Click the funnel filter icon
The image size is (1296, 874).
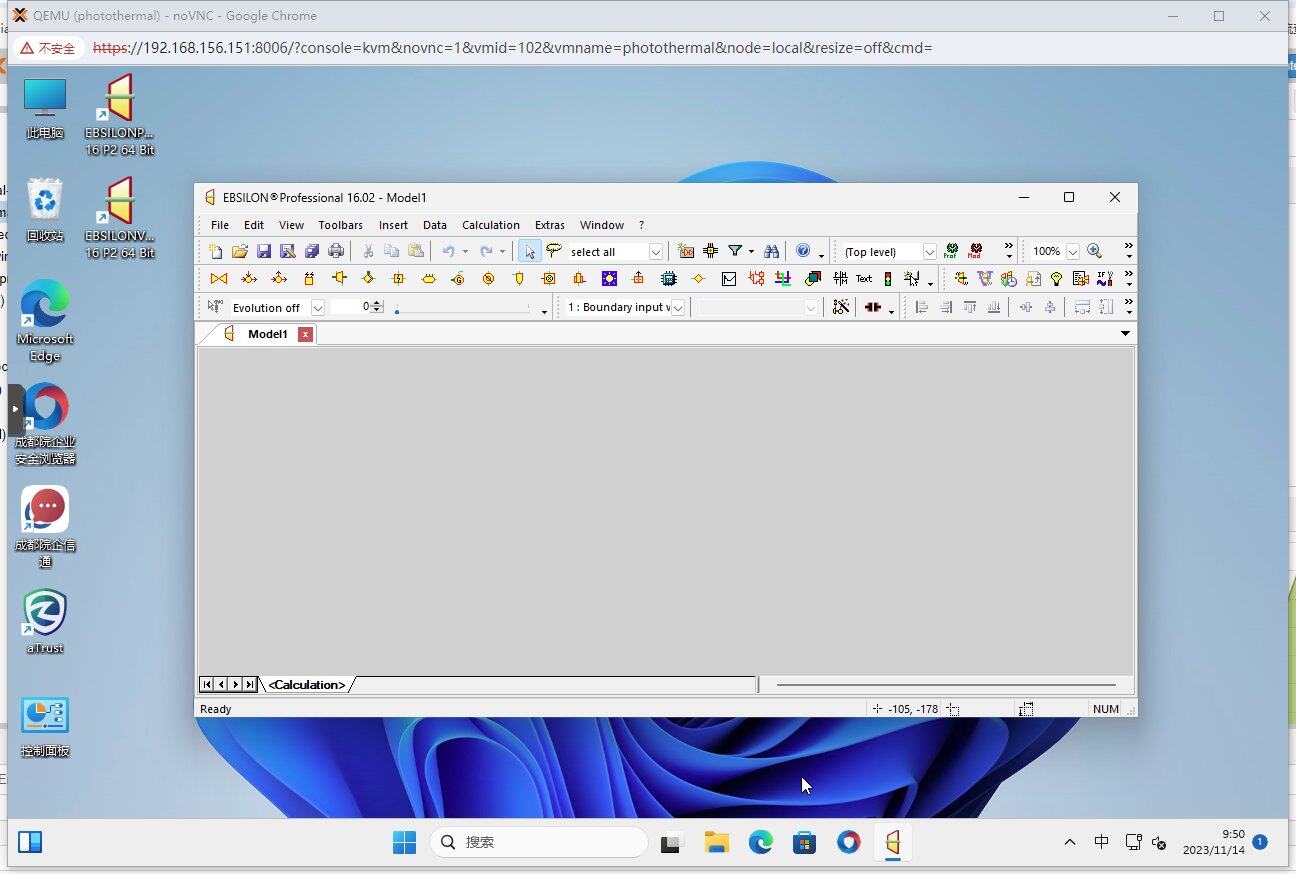[x=735, y=252]
